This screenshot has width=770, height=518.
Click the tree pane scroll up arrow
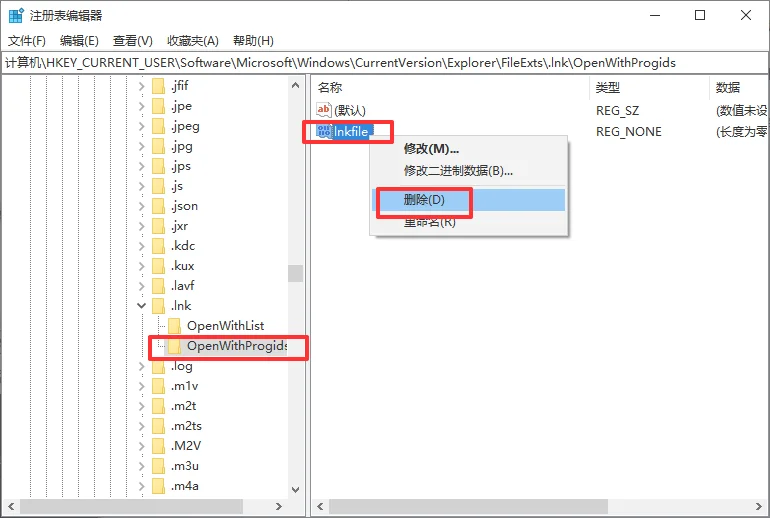pyautogui.click(x=295, y=85)
